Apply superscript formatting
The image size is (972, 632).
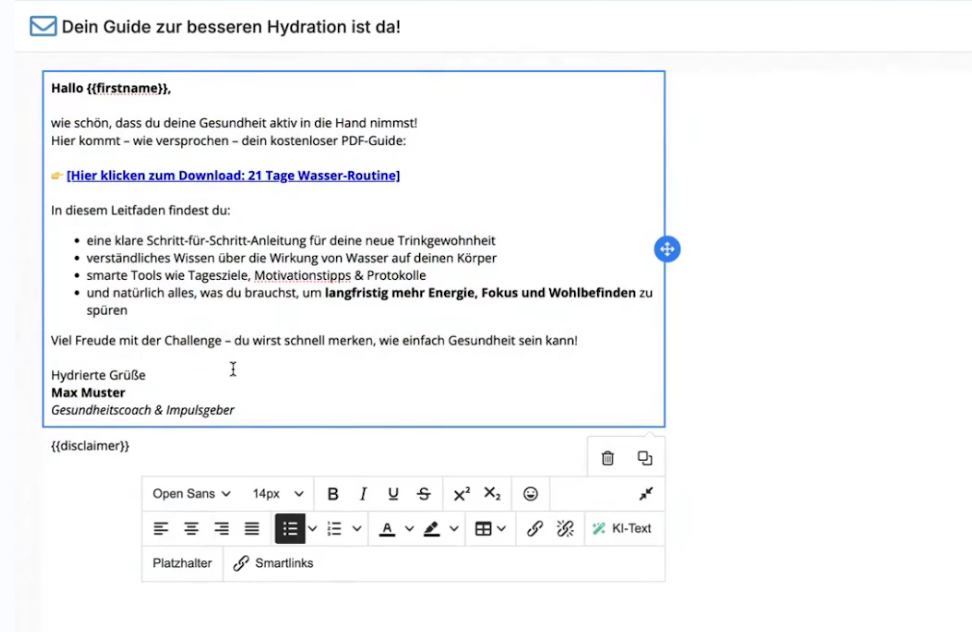(x=461, y=494)
